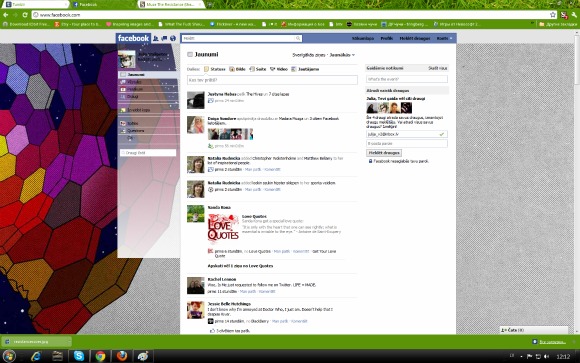Open the Jaunākās news feed sort dropdown
Screen dimensions: 580x363
342,55
